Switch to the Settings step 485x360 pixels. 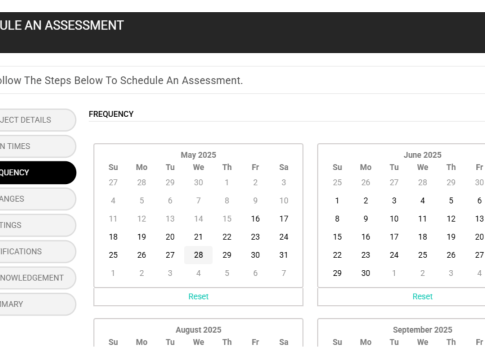tap(35, 225)
